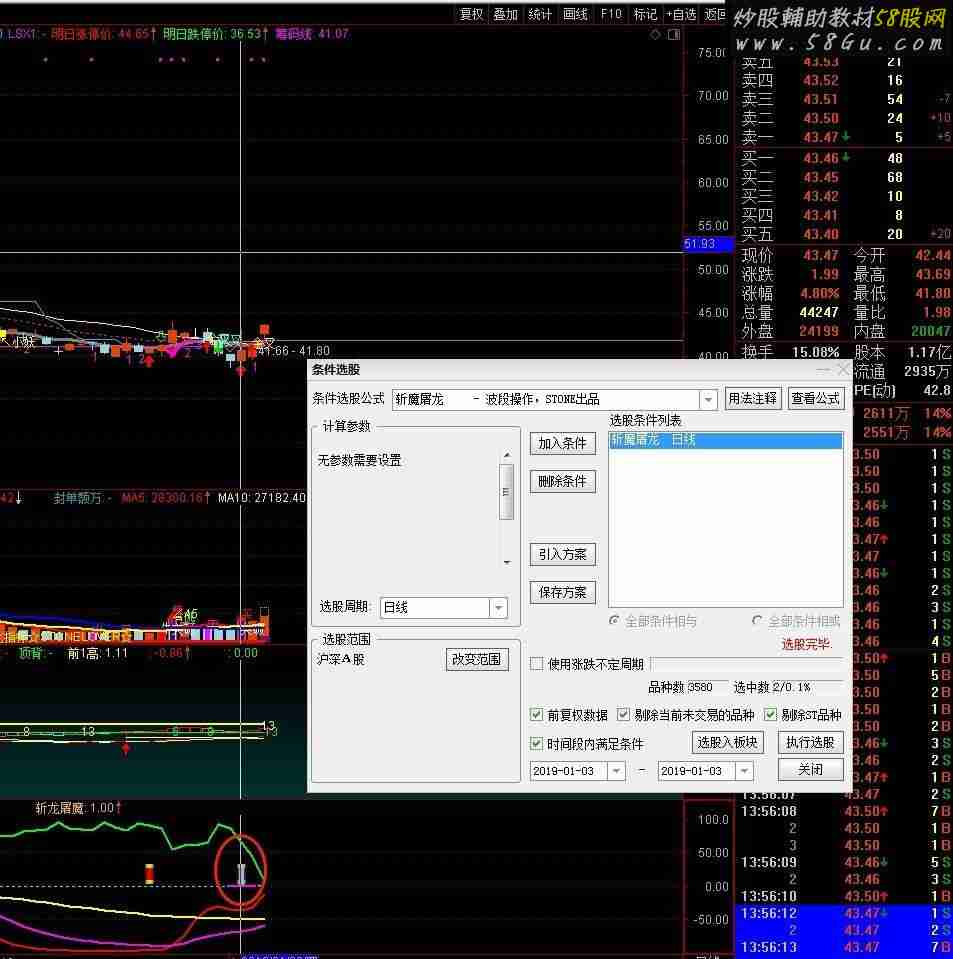This screenshot has width=953, height=959.
Task: Click scrollbar up arrow in 计算参数 panel
Action: click(x=506, y=456)
